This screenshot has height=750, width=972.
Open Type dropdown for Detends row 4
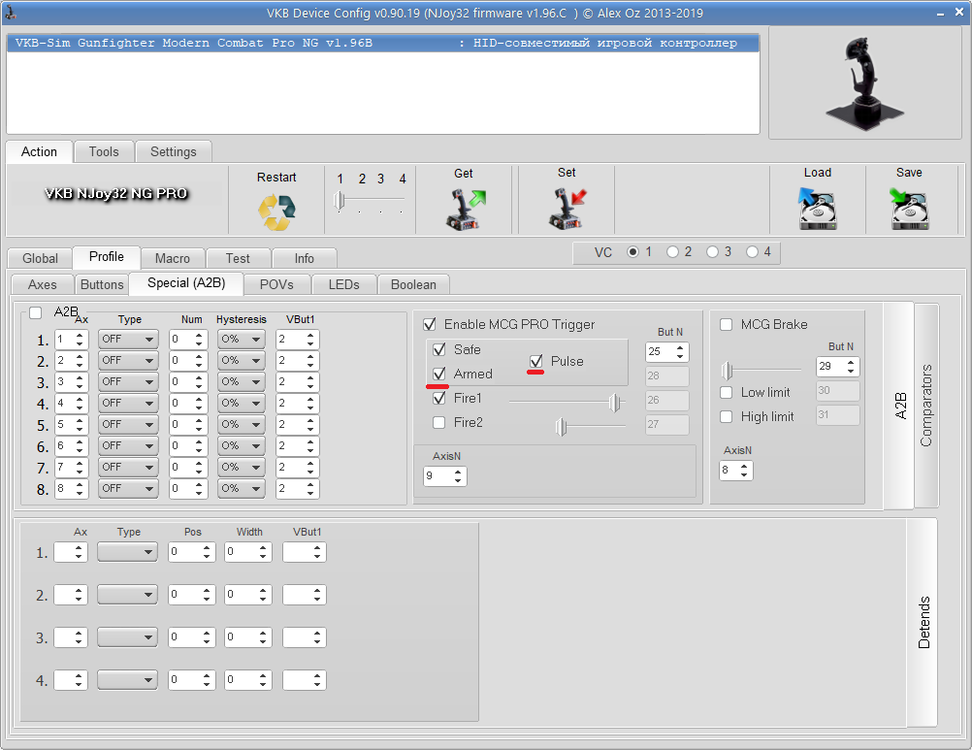coord(127,680)
